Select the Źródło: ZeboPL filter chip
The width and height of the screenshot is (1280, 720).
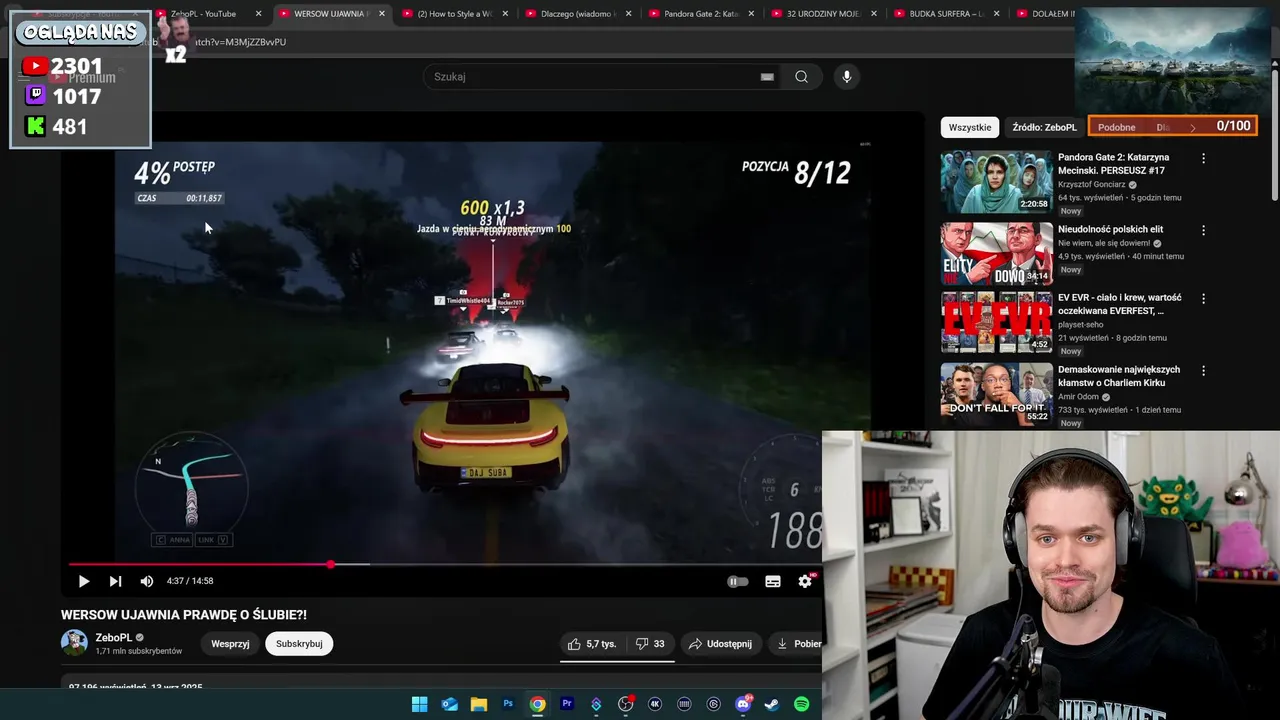coord(1044,127)
